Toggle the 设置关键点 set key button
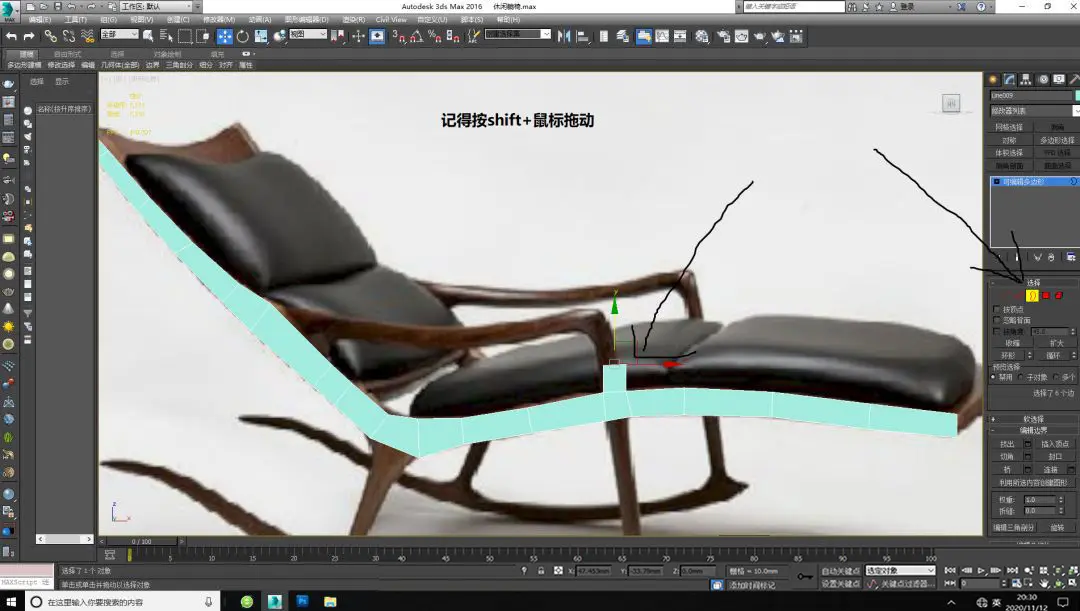Screen dimensions: 1080x611 (840, 583)
